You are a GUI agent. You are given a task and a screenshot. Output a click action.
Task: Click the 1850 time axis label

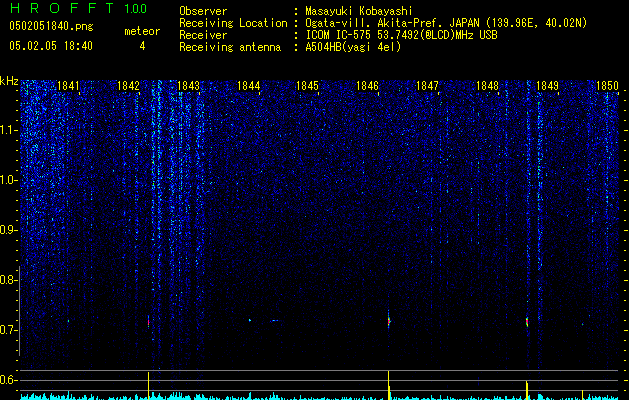607,86
